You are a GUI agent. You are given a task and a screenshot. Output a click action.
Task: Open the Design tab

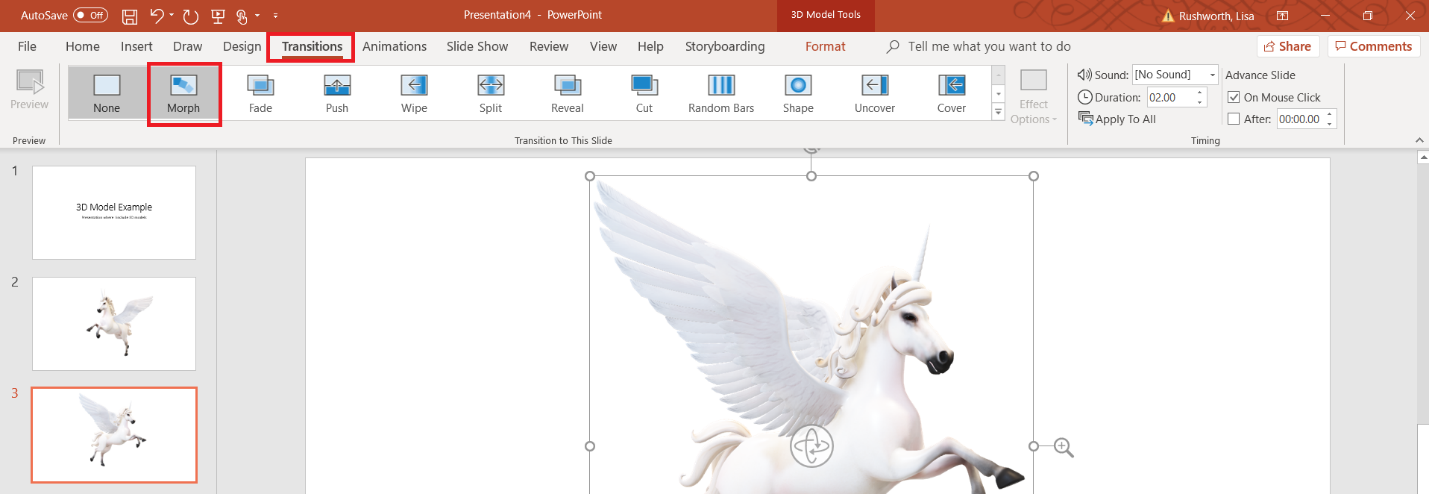tap(242, 46)
